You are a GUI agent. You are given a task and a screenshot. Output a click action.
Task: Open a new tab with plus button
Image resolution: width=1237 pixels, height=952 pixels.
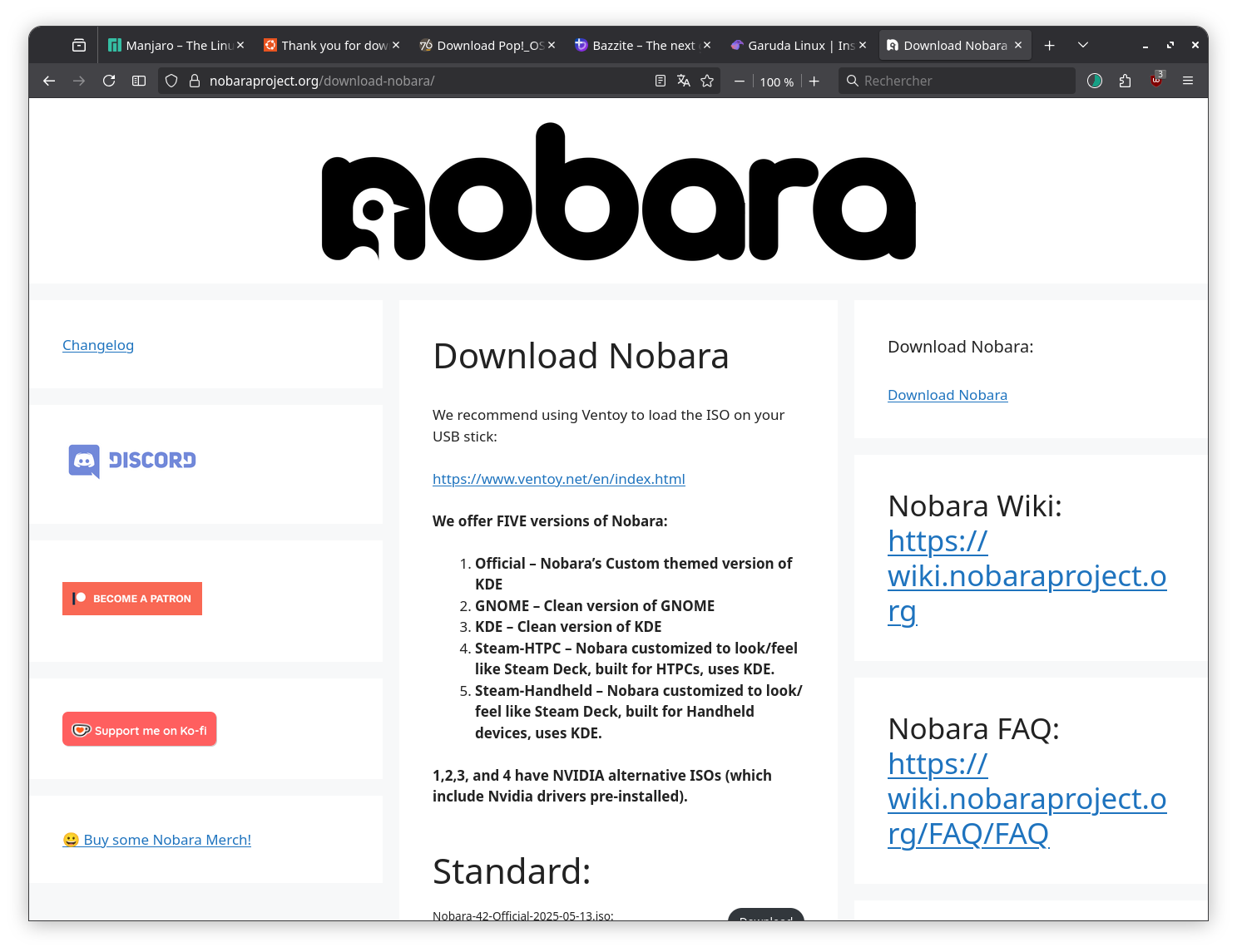(x=1050, y=45)
